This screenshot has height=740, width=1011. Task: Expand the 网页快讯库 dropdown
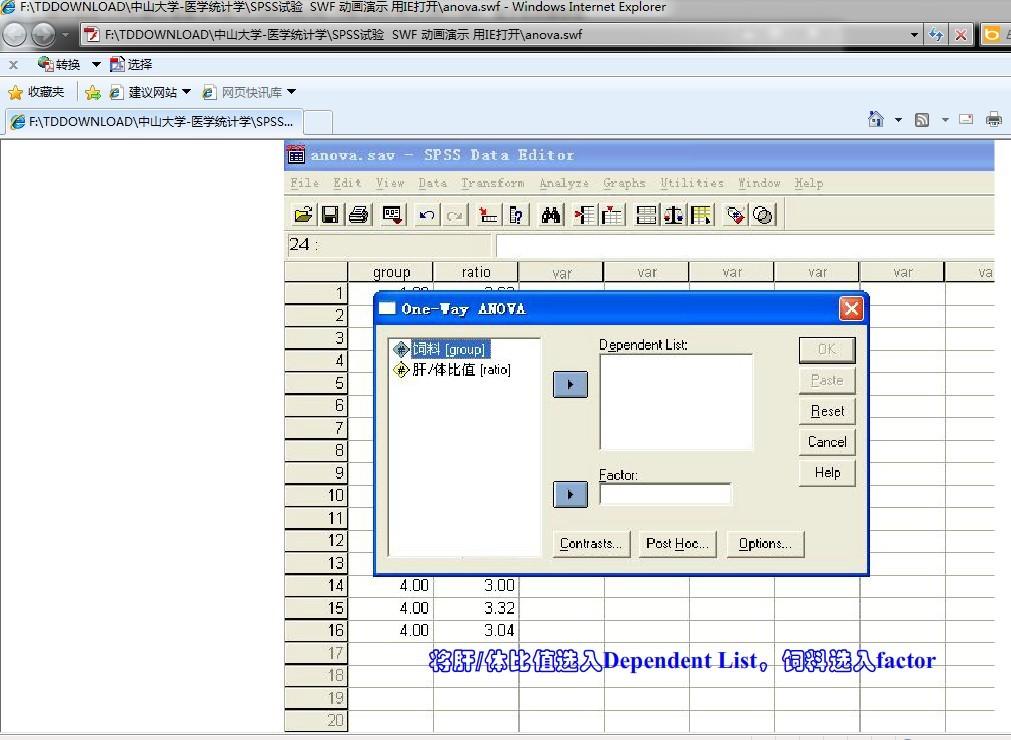(x=291, y=92)
